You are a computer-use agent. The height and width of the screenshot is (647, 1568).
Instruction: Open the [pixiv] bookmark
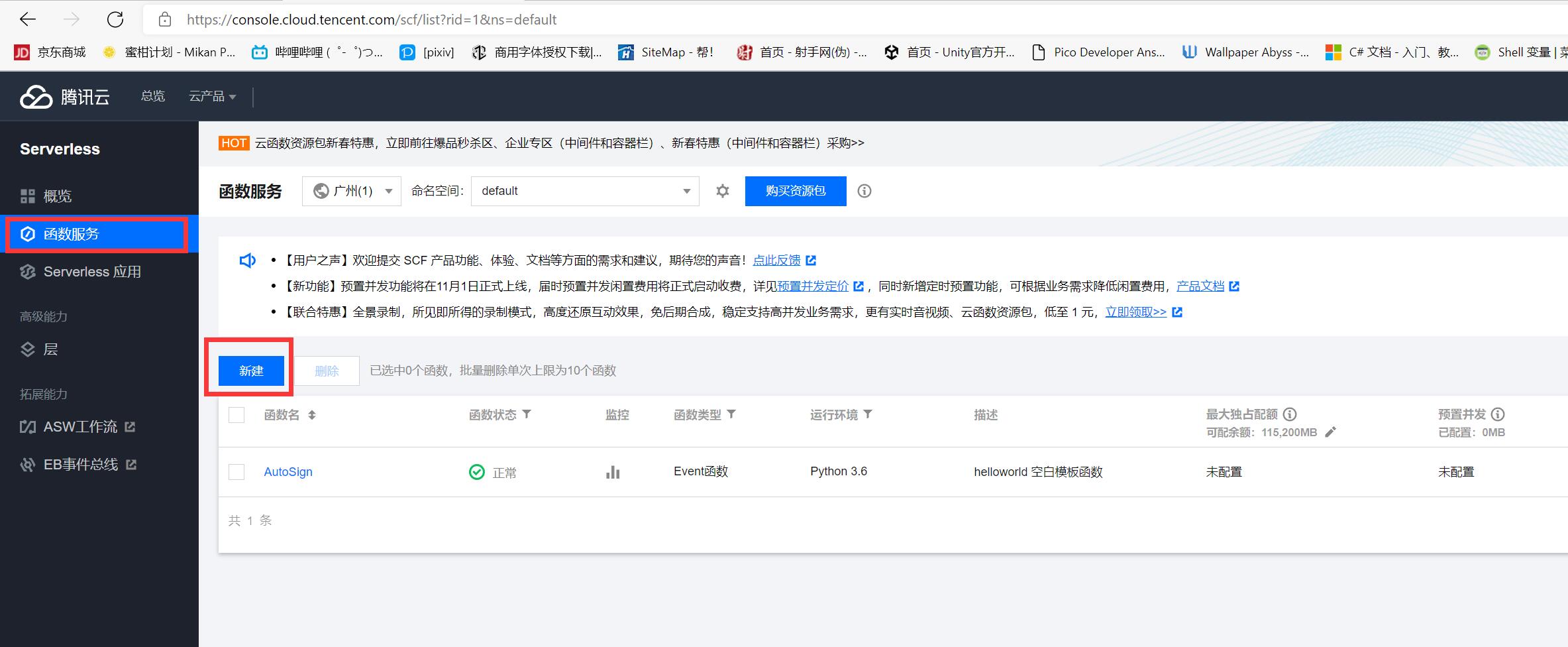tap(427, 52)
